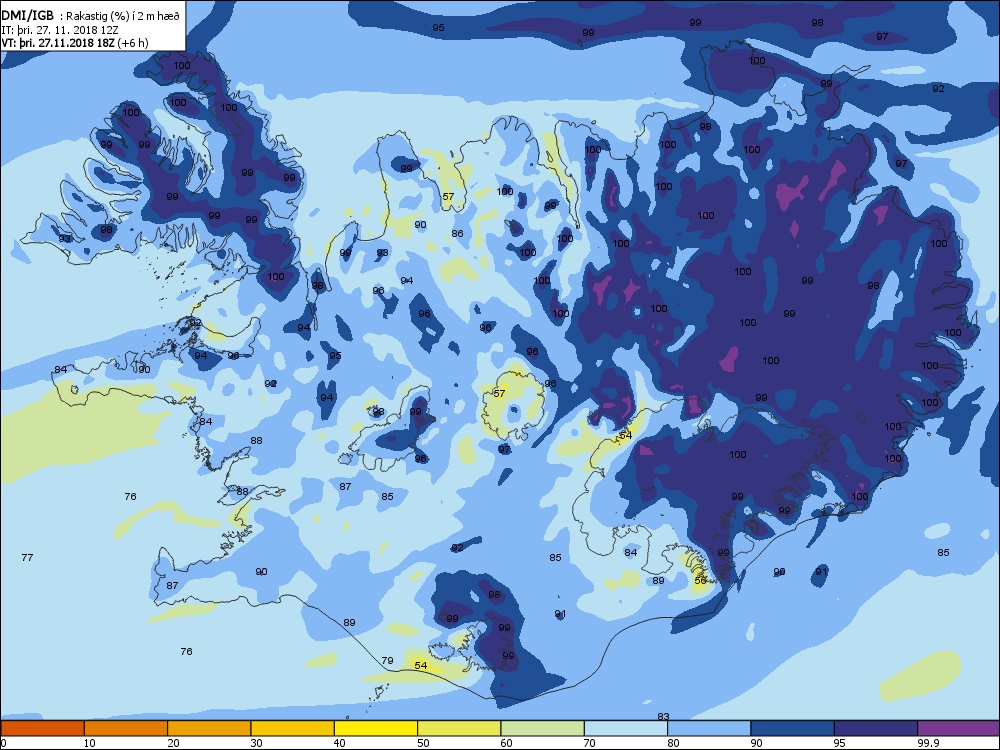The image size is (1000, 750).
Task: Click the '10' tick label on the color scale
Action: click(x=90, y=743)
